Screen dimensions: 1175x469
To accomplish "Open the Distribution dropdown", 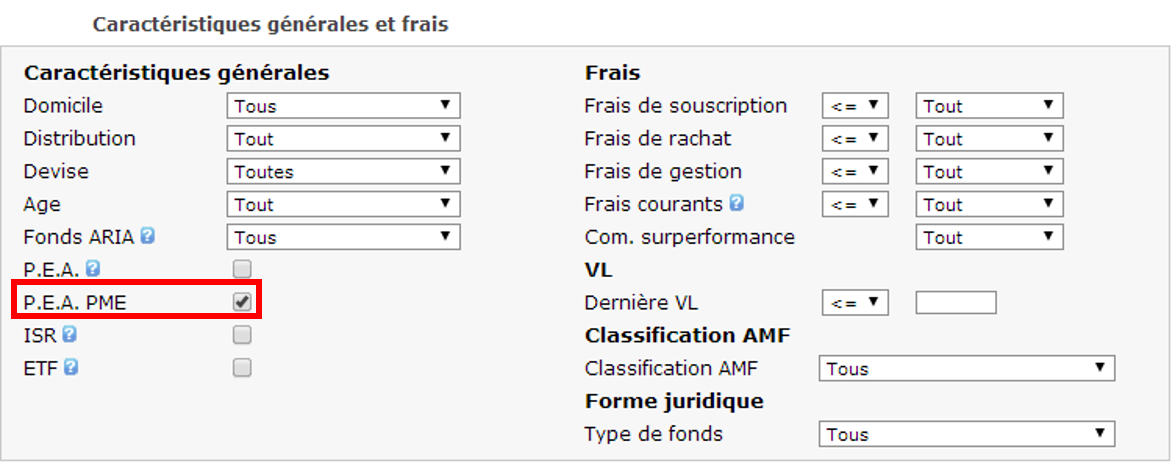I will 343,139.
